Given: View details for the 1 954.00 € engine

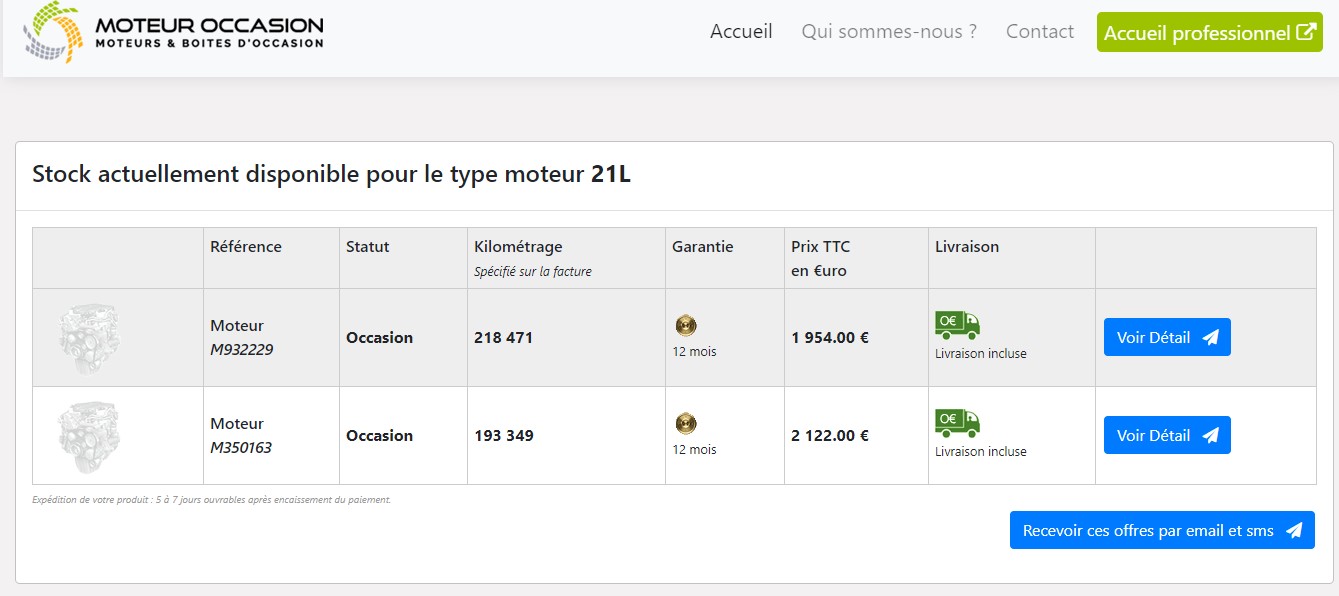Looking at the screenshot, I should tap(1166, 338).
